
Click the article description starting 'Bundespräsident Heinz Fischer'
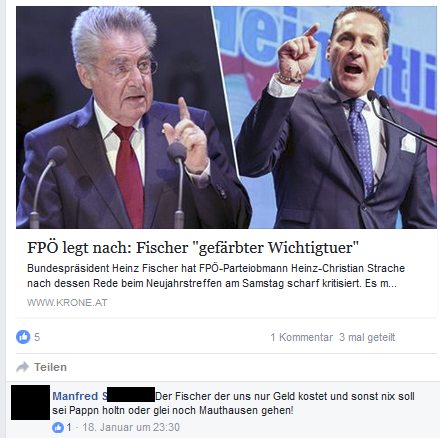216,276
